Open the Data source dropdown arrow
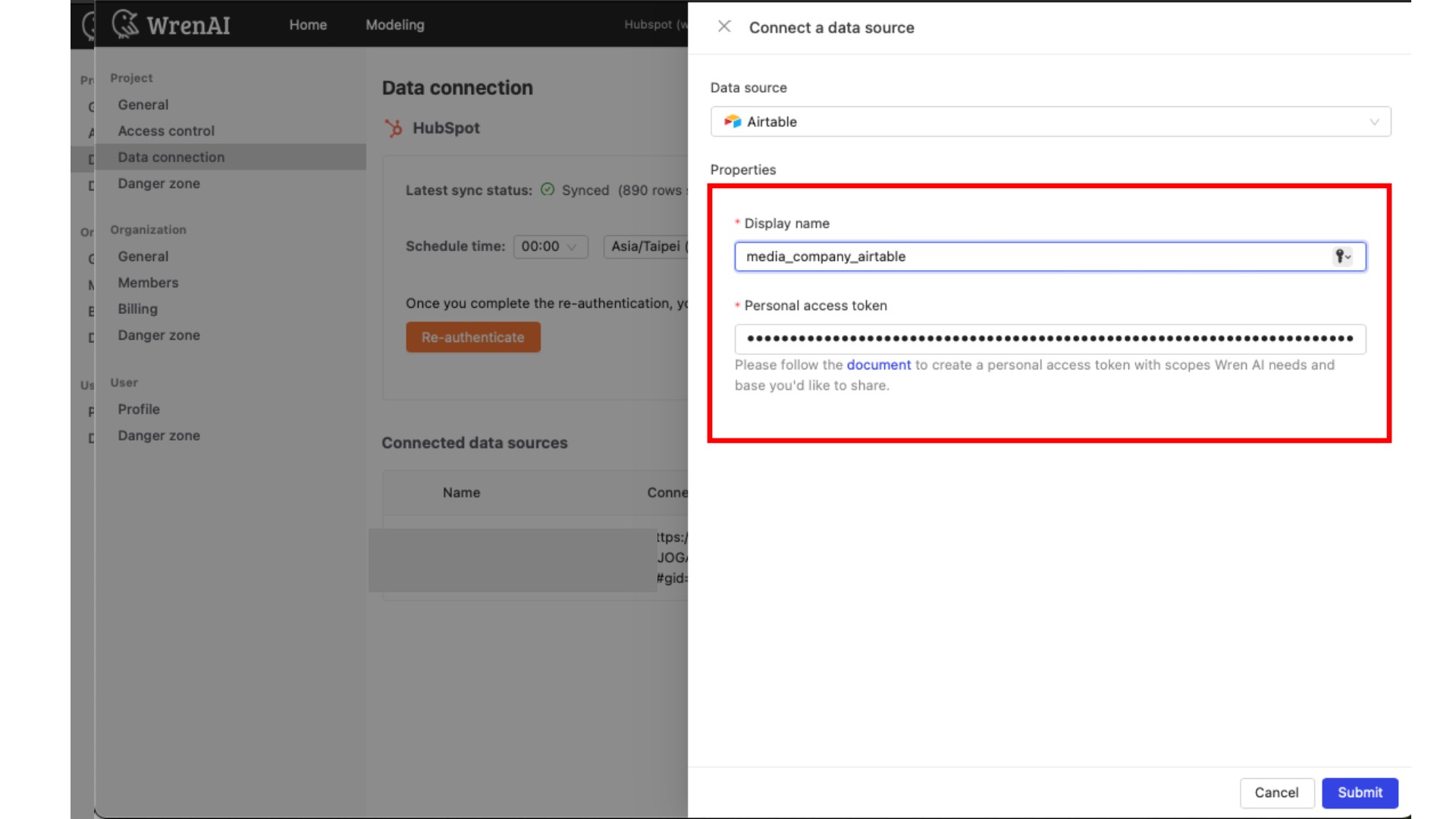The width and height of the screenshot is (1456, 819). [x=1374, y=122]
